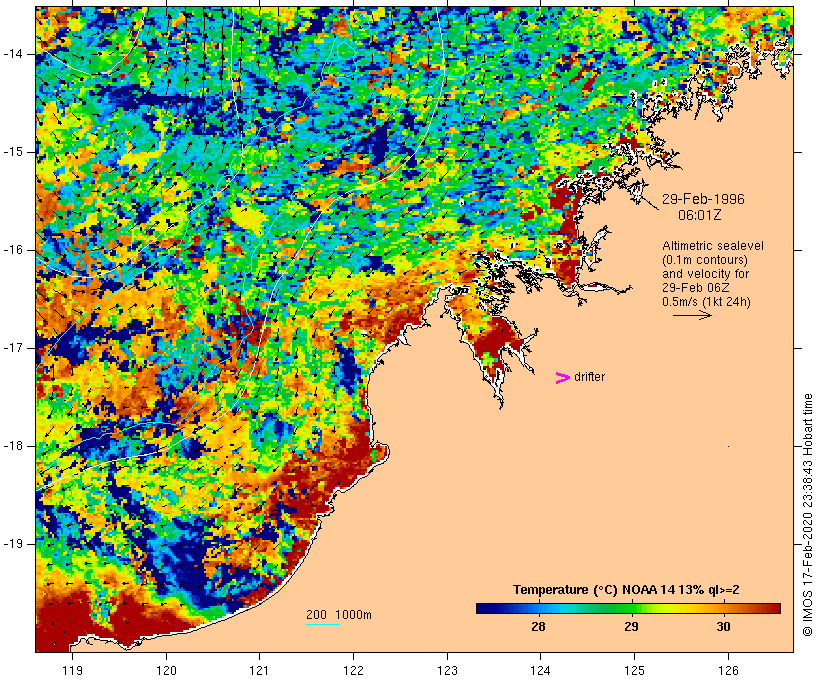This screenshot has height=680, width=820.
Task: Click the '0.5m/s (1kt 24h)' scale text
Action: click(x=706, y=302)
